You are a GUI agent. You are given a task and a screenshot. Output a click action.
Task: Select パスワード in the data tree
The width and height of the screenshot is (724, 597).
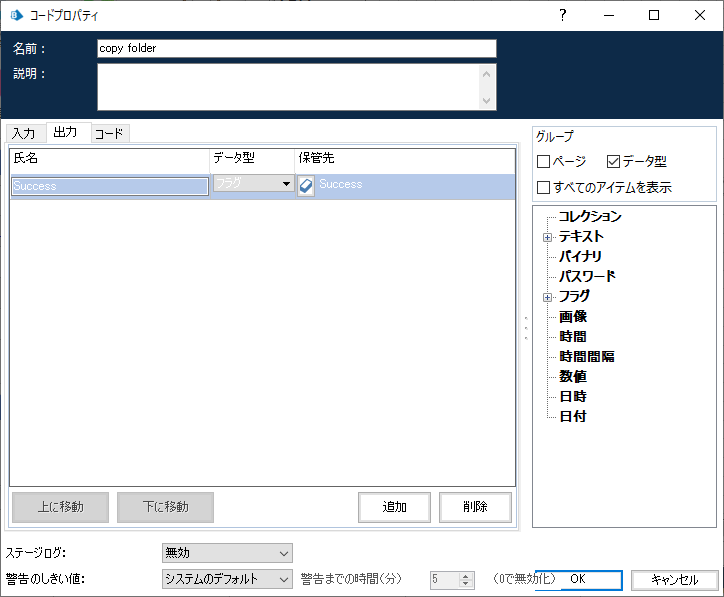(587, 276)
